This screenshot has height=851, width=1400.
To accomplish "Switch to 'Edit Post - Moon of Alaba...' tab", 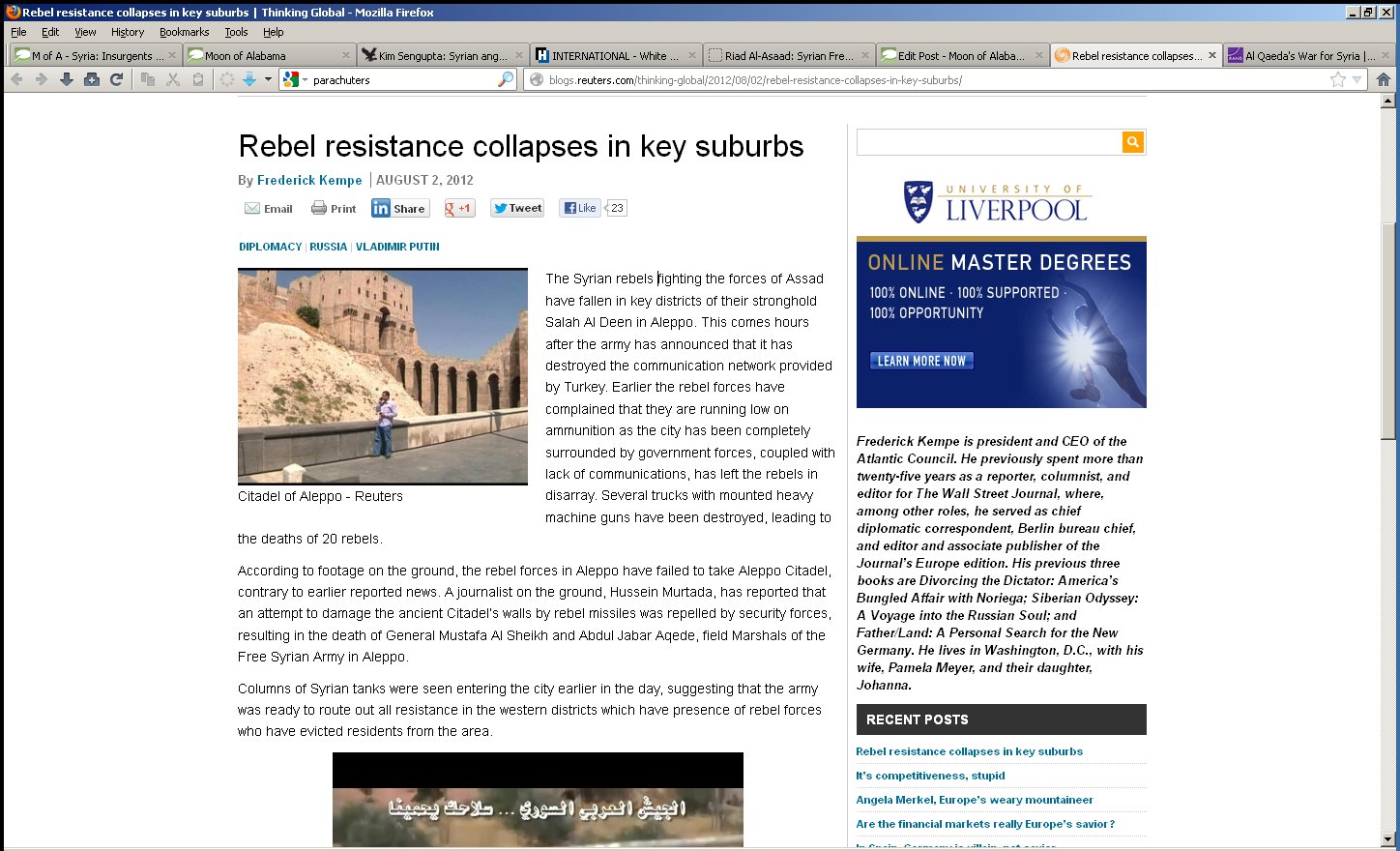I will point(961,55).
